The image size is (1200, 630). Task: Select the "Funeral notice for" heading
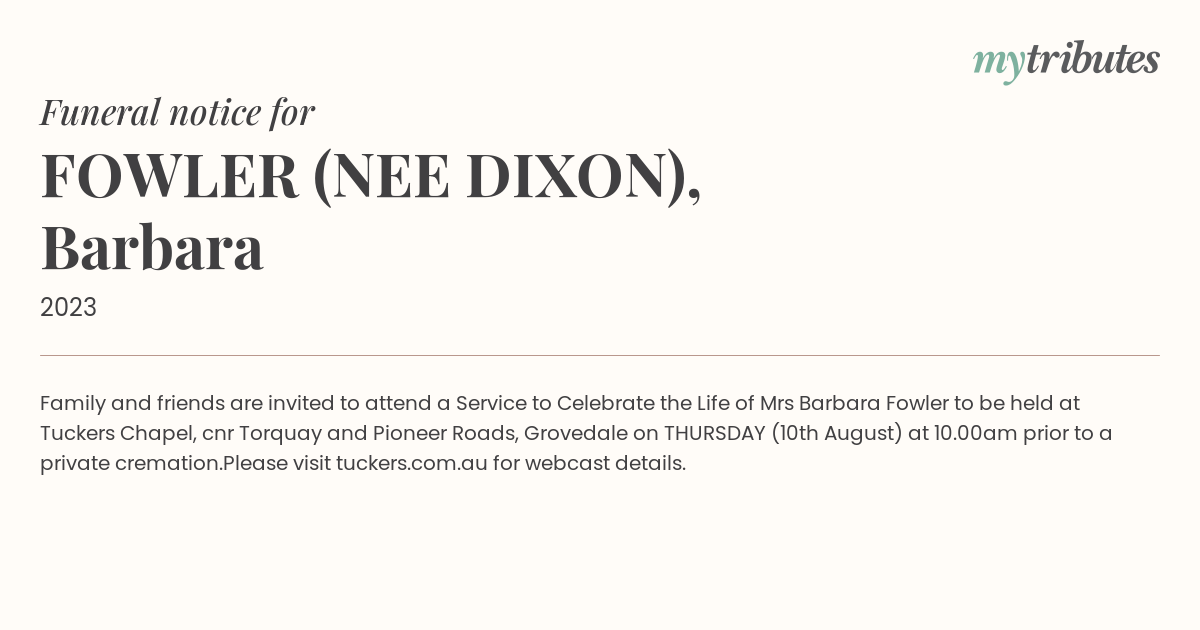point(177,112)
